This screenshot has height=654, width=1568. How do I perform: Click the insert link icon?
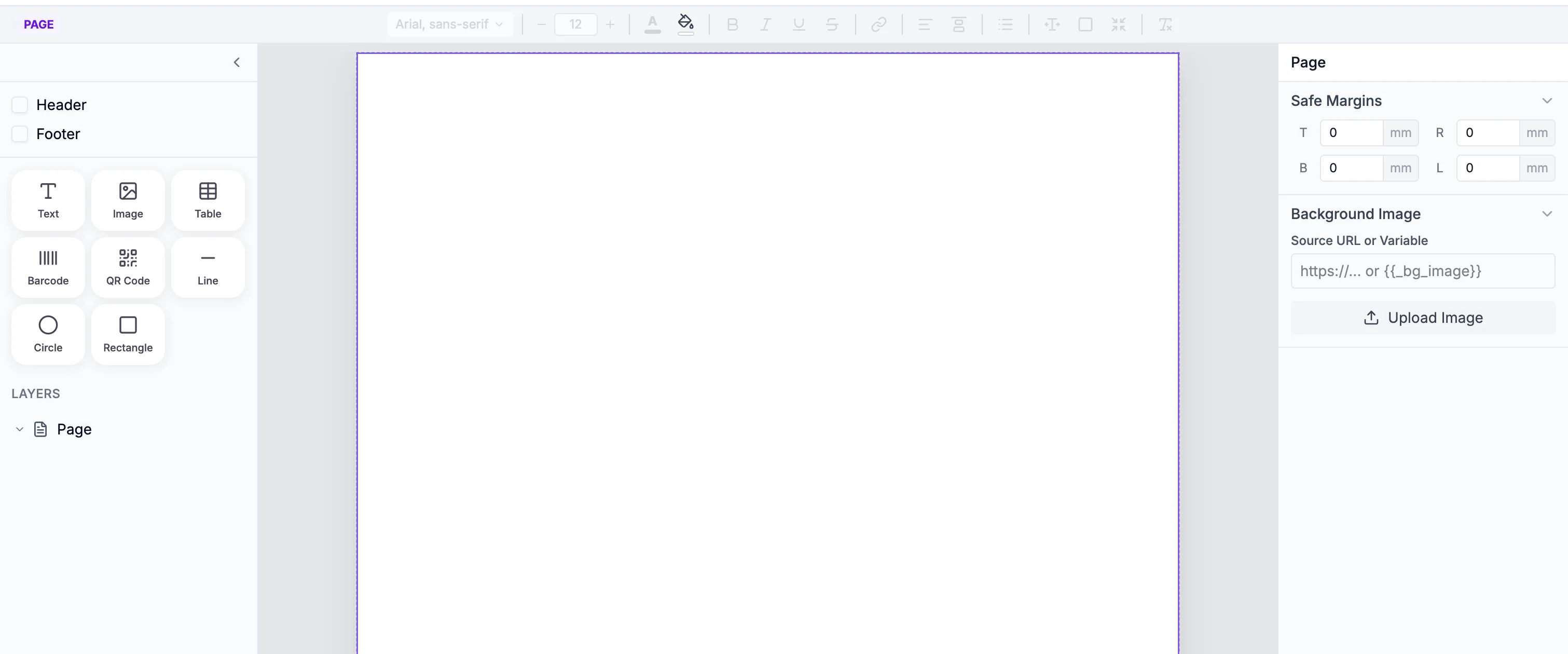click(x=878, y=24)
